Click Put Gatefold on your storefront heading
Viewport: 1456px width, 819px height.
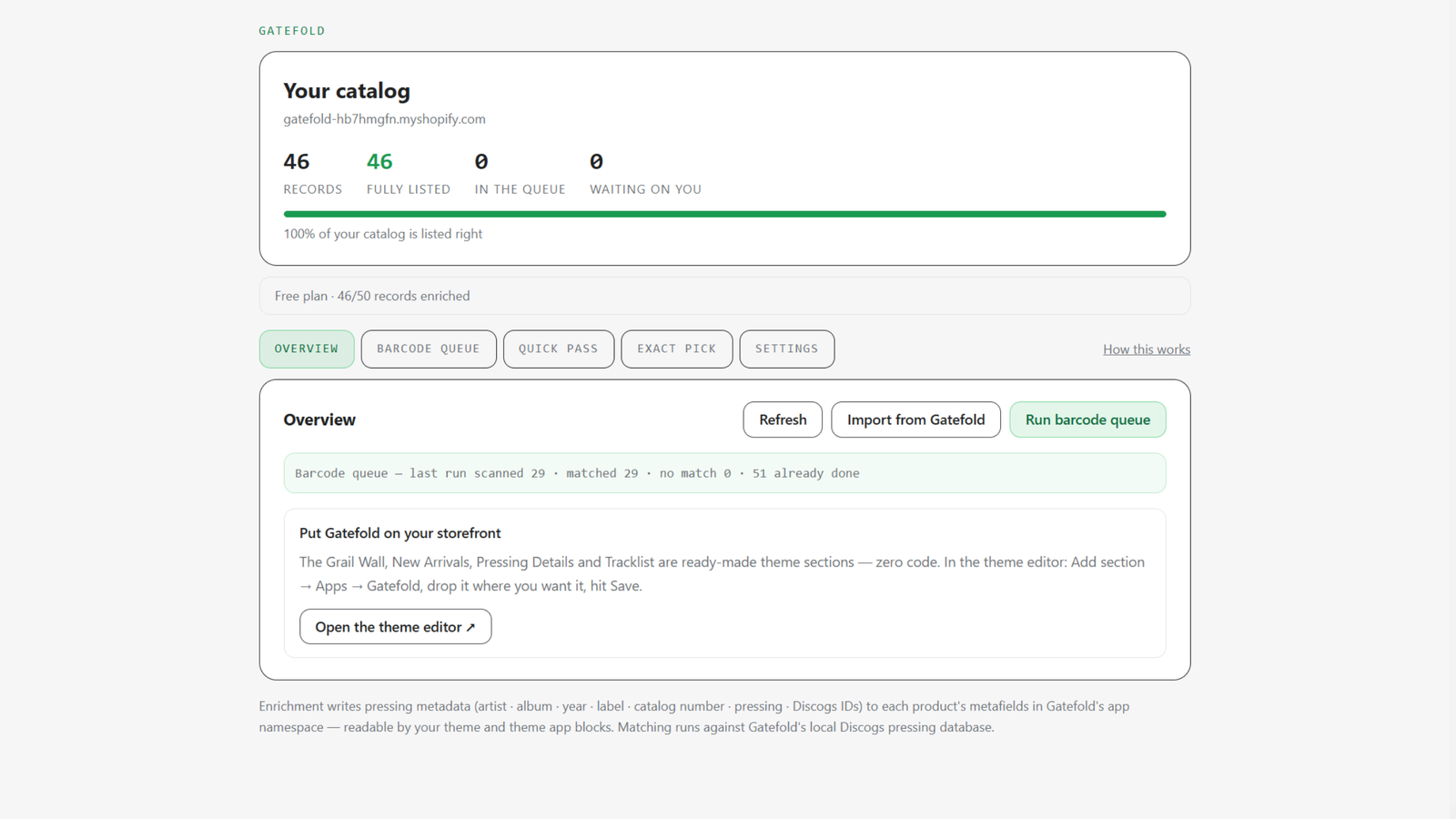[x=399, y=533]
